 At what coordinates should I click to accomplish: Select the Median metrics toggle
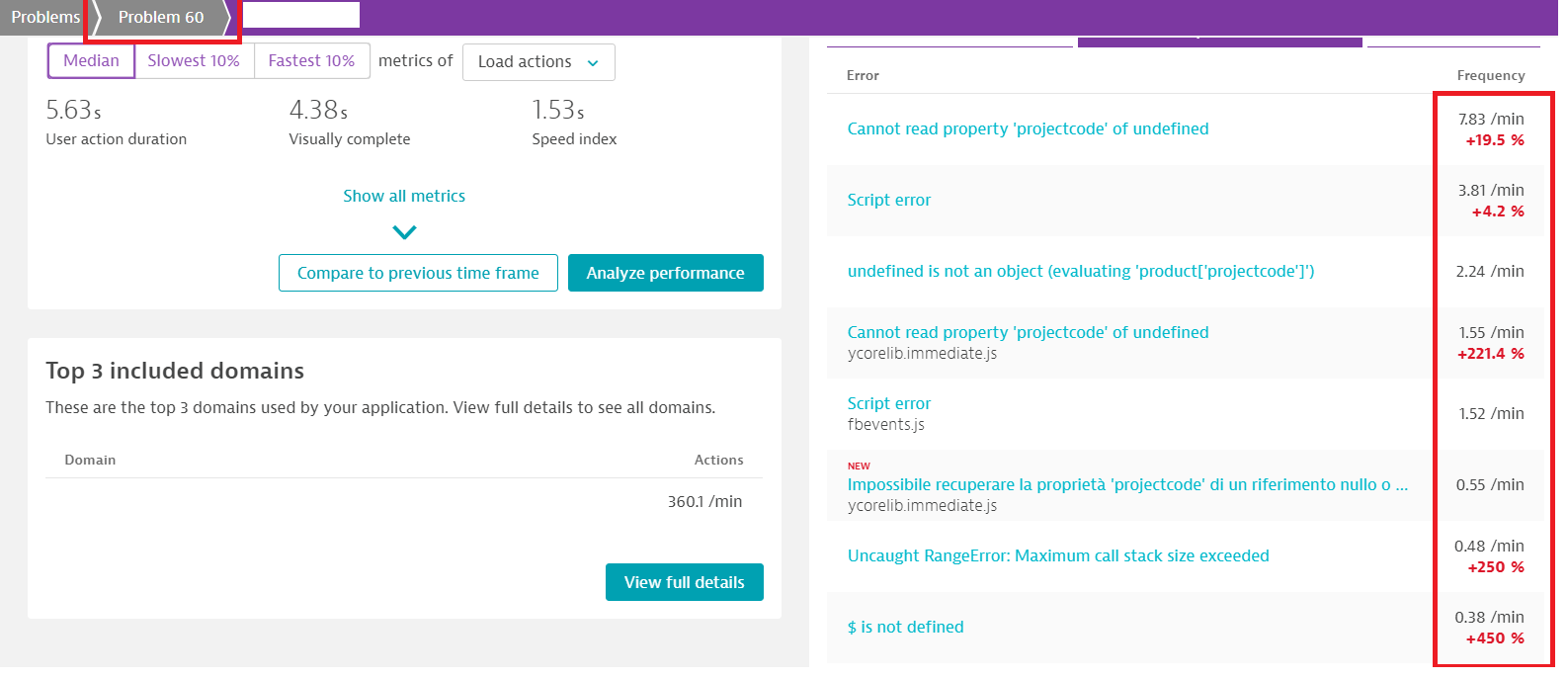click(x=91, y=61)
